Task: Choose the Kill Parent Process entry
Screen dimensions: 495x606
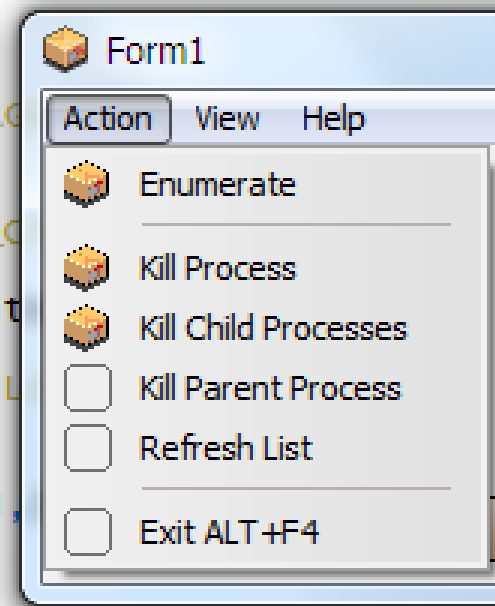Action: [x=270, y=388]
